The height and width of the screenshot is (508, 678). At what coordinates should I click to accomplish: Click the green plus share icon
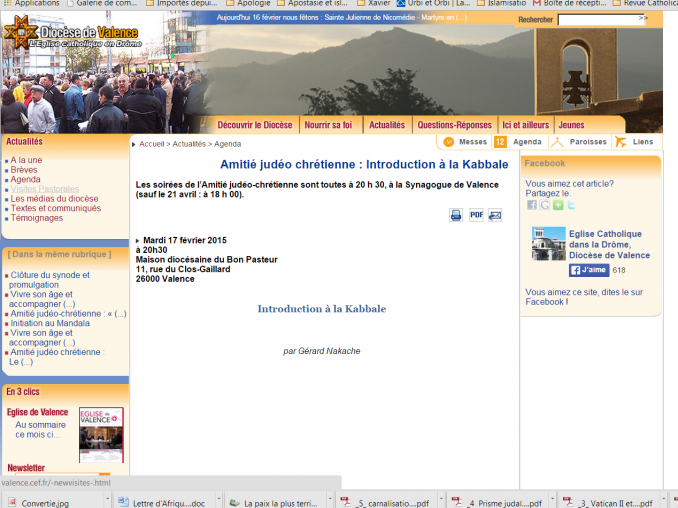click(x=558, y=205)
